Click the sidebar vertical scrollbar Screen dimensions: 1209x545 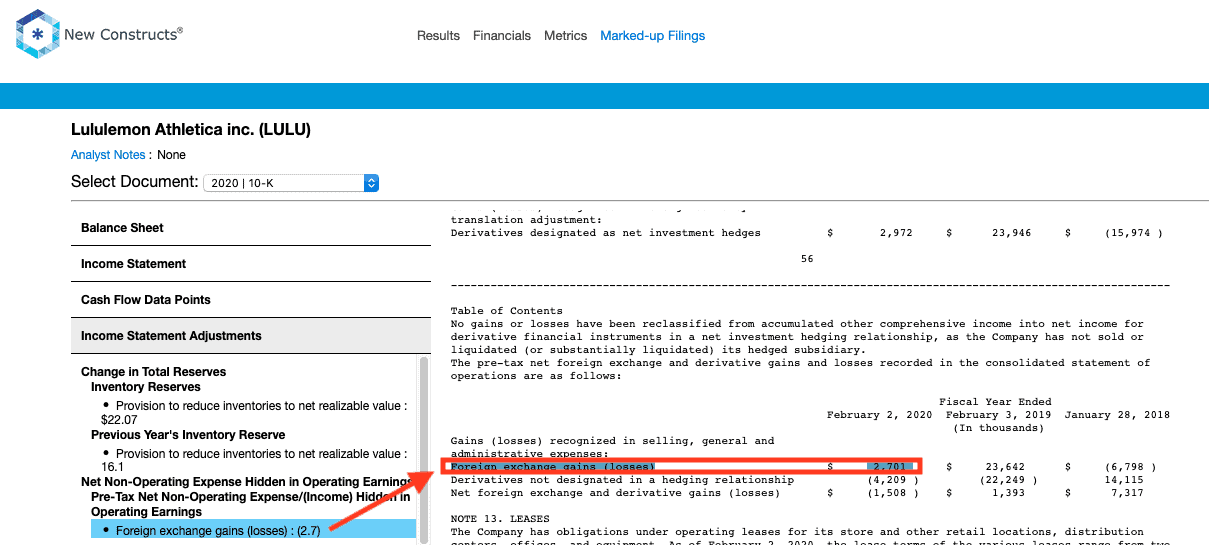(424, 450)
